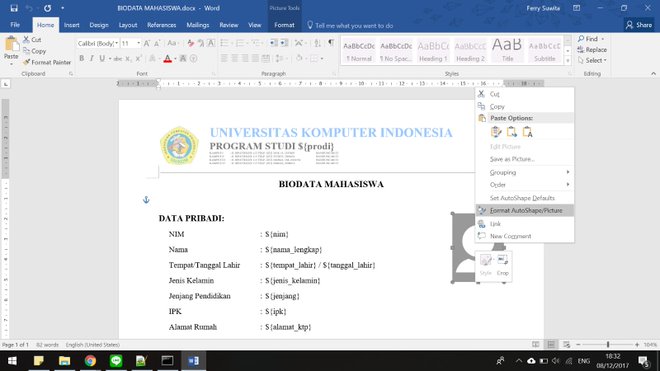Click the Center alignment icon
The width and height of the screenshot is (660, 371).
tap(235, 59)
